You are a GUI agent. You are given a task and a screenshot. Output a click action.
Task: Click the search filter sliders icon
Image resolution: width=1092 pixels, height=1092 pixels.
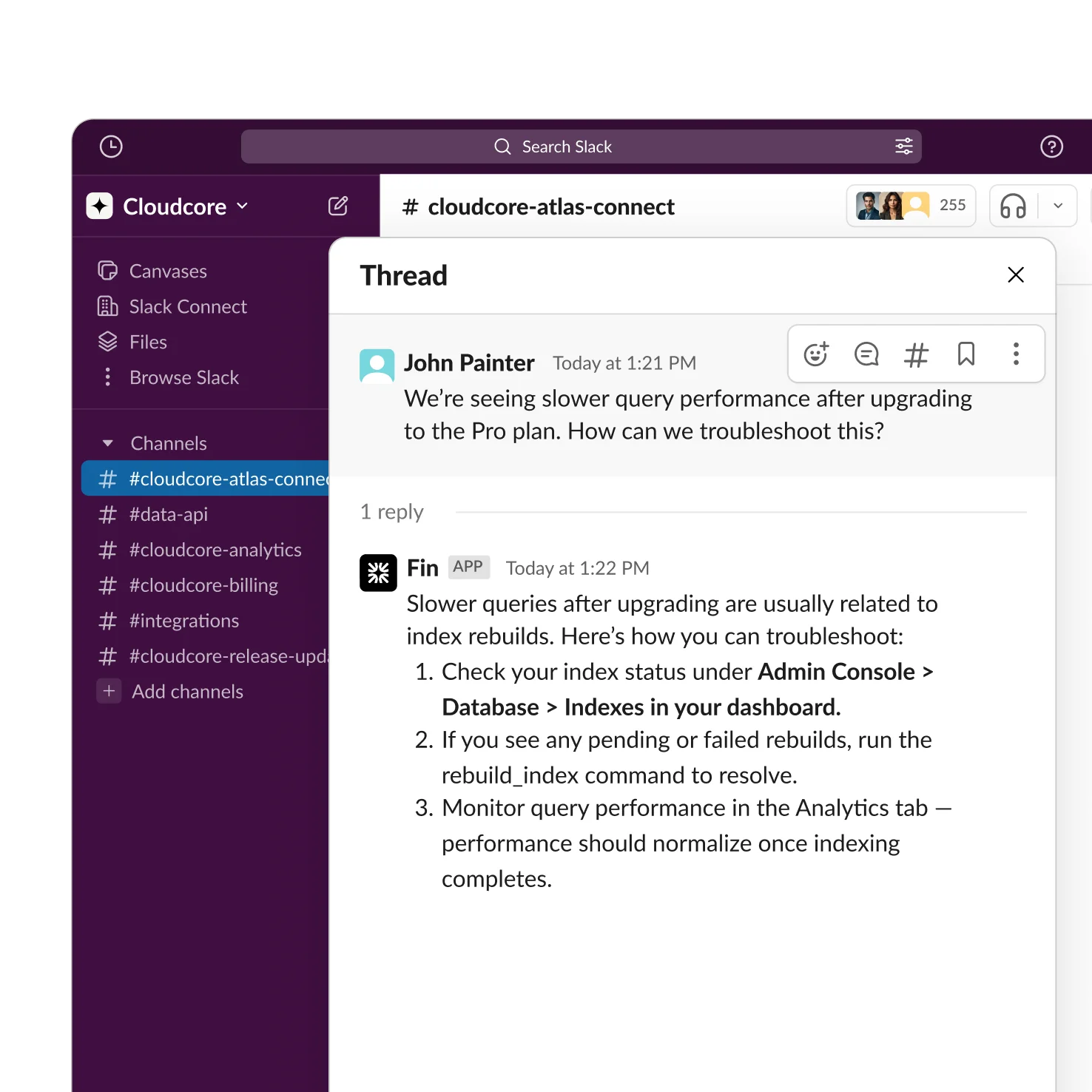pyautogui.click(x=903, y=146)
